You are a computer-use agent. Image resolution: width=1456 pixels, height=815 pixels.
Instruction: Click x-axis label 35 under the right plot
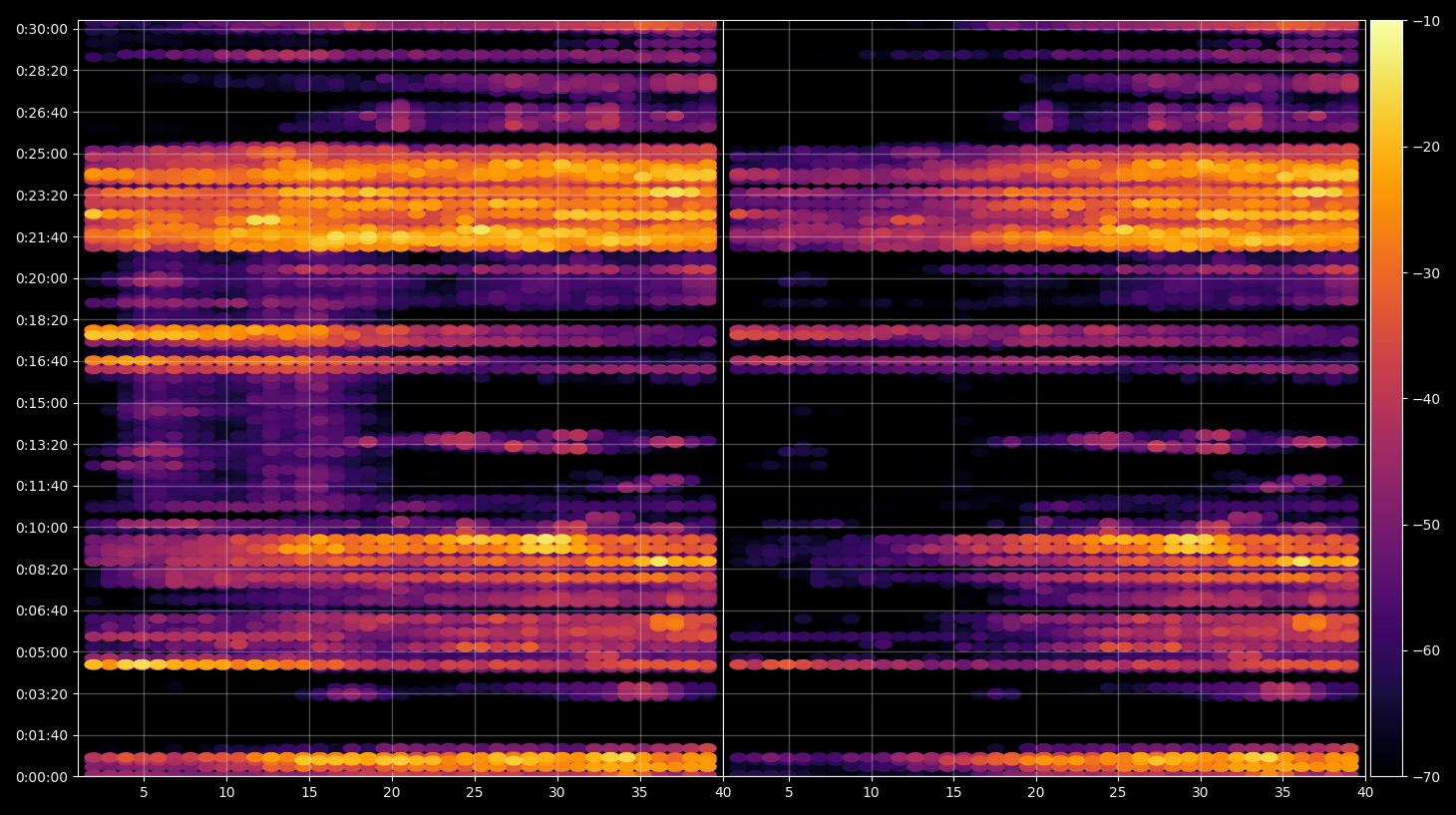point(1282,792)
